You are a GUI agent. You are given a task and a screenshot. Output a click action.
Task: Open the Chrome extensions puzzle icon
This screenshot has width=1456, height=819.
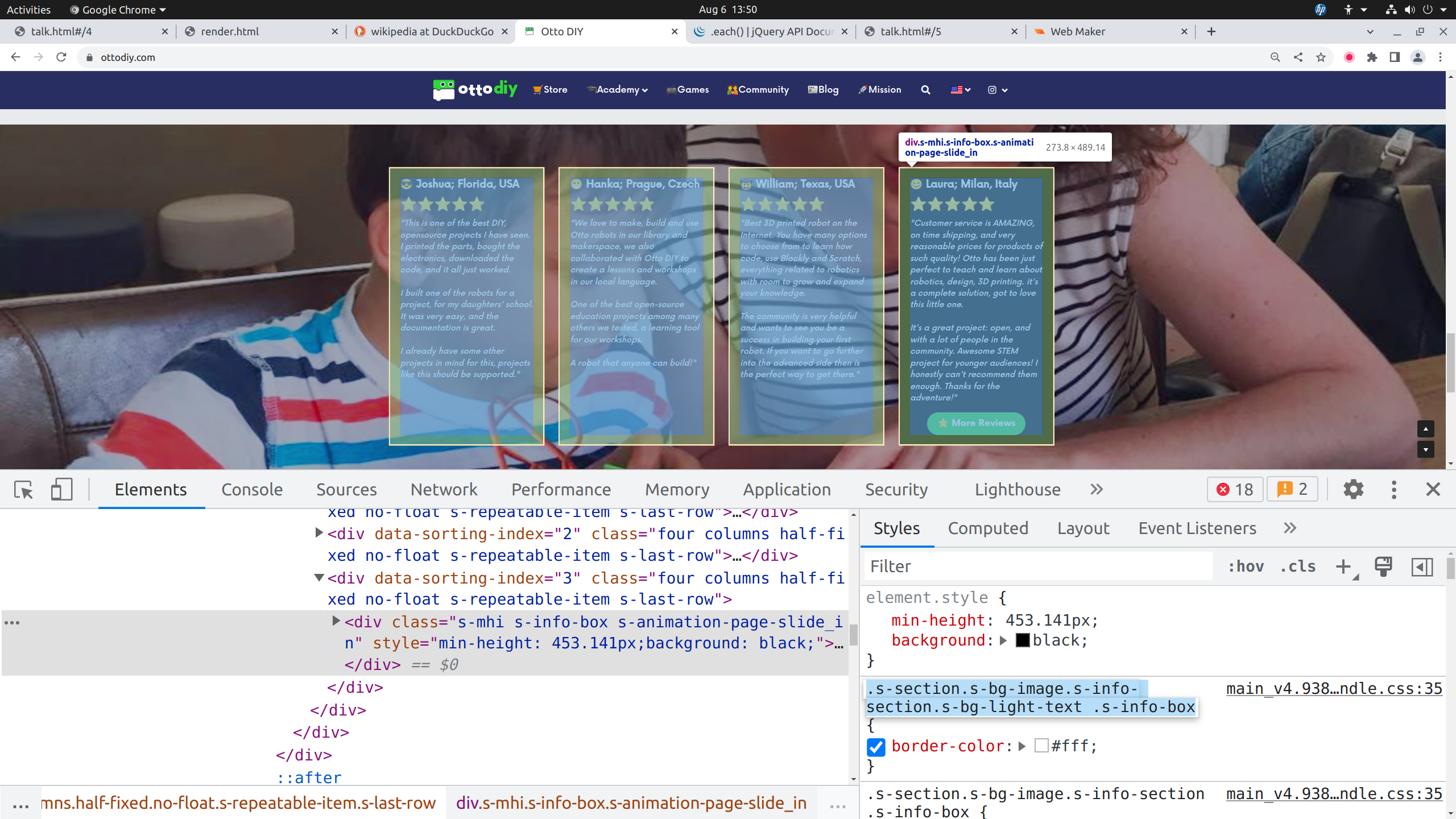[1372, 57]
